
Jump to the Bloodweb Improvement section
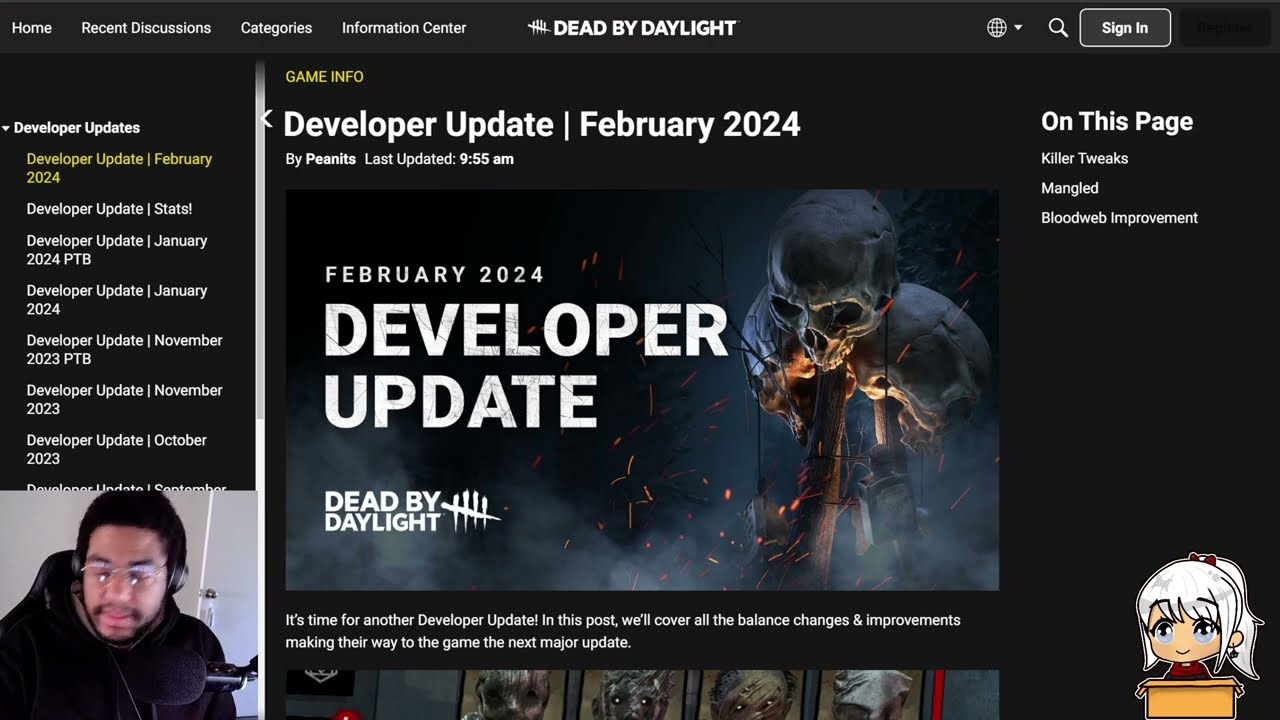click(x=1119, y=218)
